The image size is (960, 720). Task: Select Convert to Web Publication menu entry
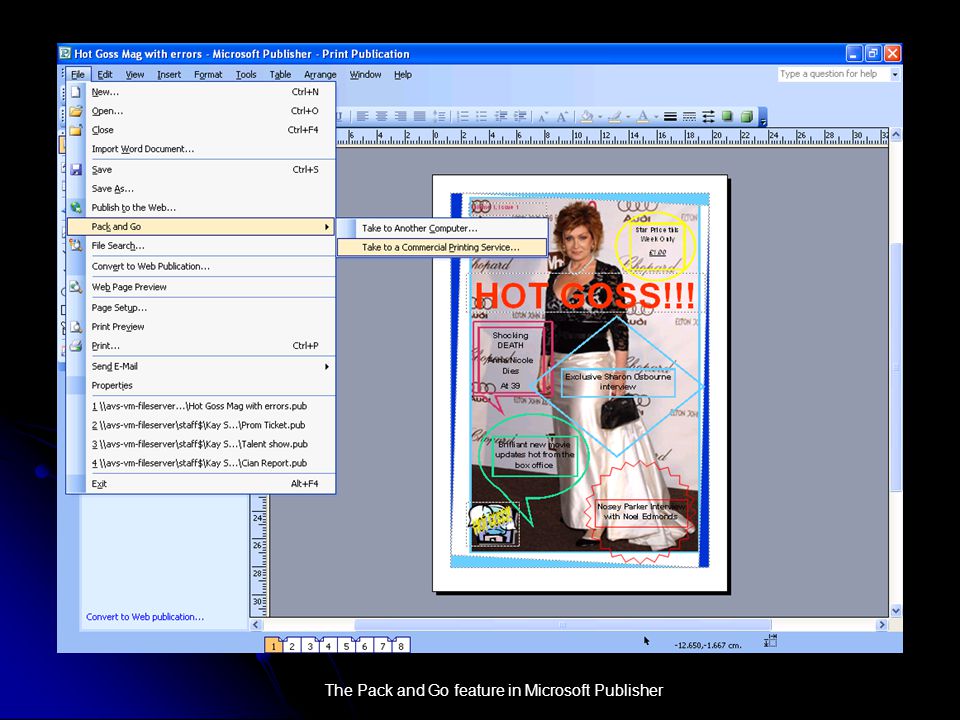[x=201, y=266]
